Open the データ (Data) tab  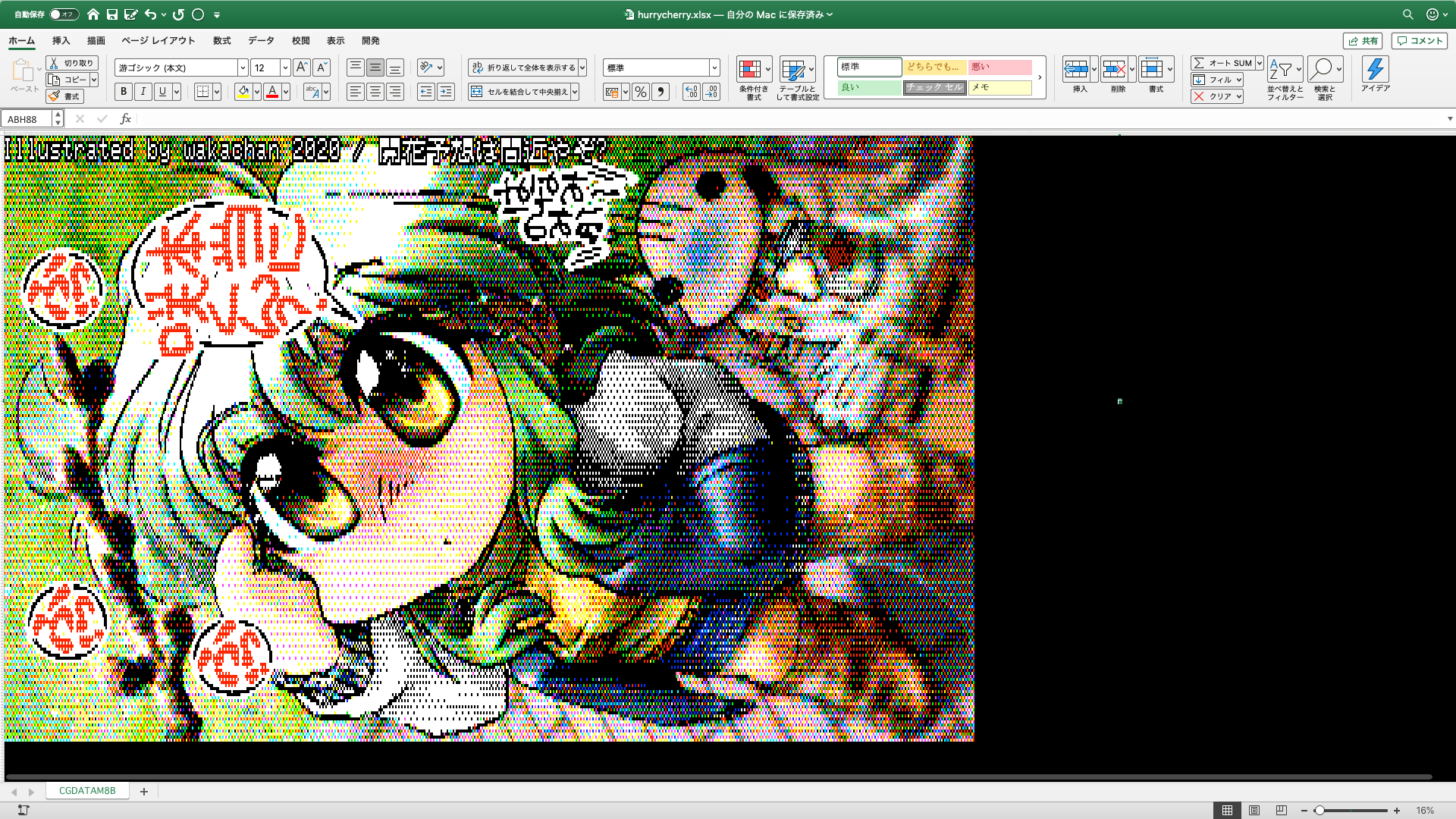click(x=261, y=41)
